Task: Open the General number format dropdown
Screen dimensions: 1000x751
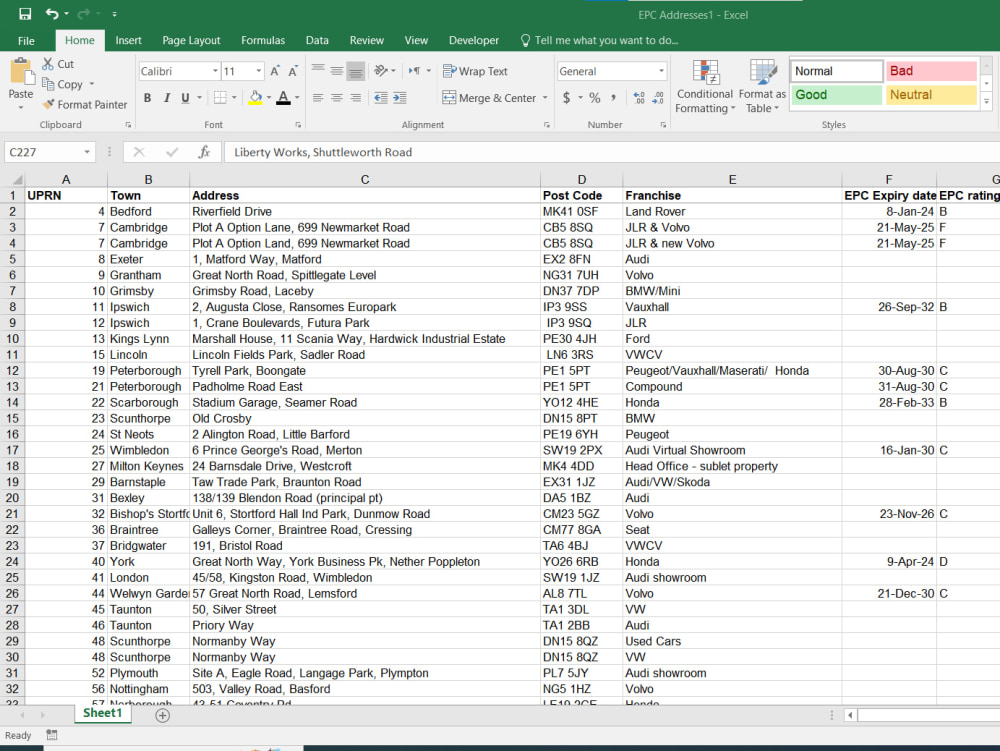Action: click(661, 71)
